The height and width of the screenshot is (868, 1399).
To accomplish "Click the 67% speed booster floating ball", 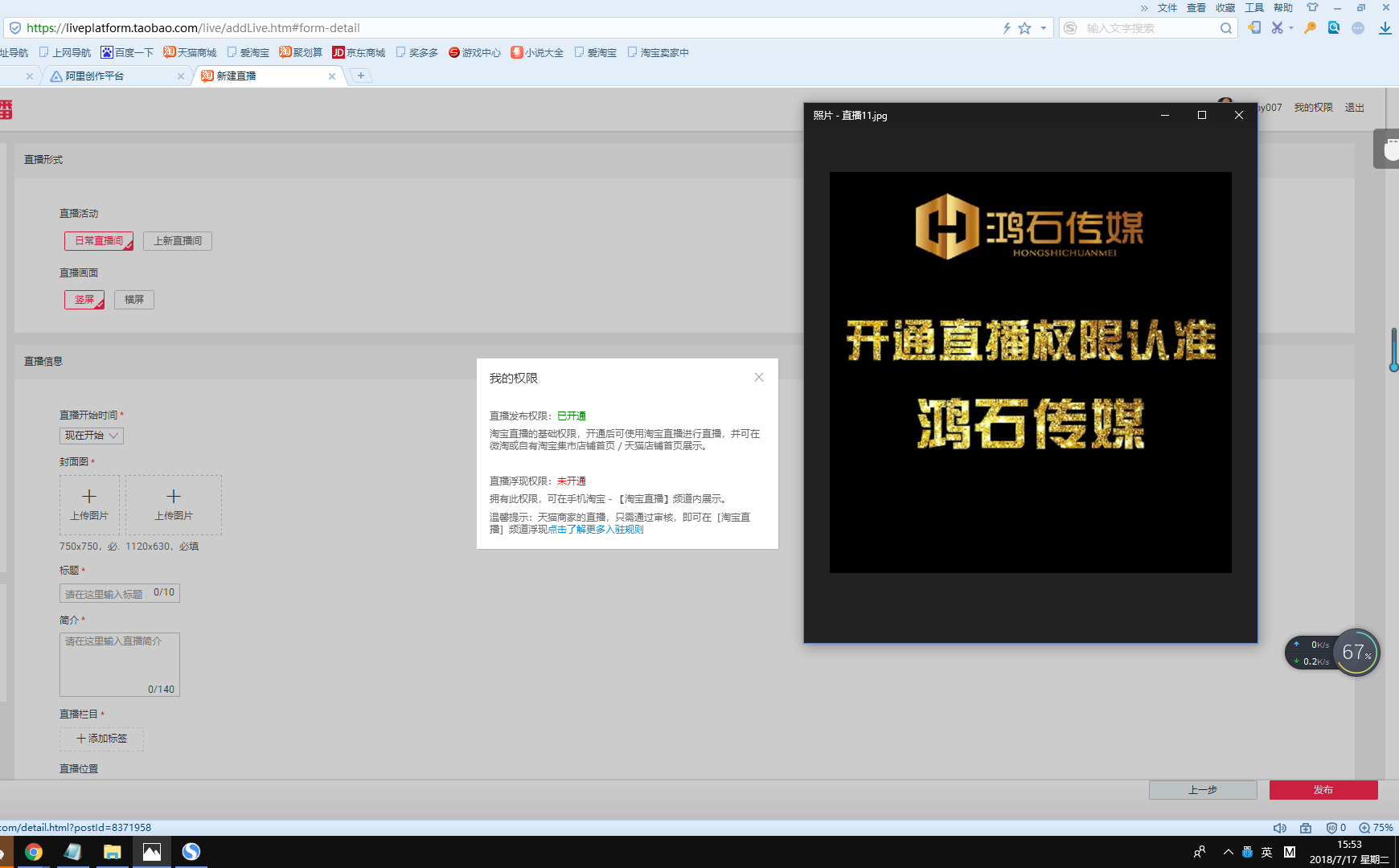I will (1356, 652).
